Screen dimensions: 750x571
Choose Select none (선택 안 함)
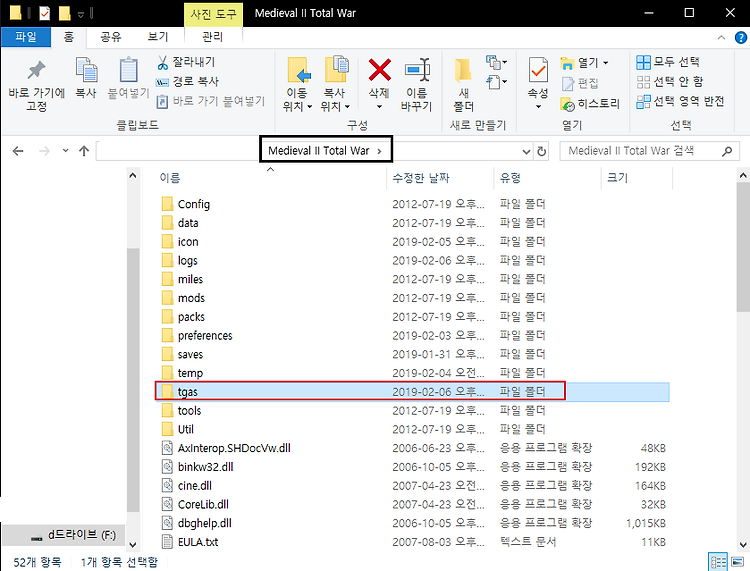670,82
